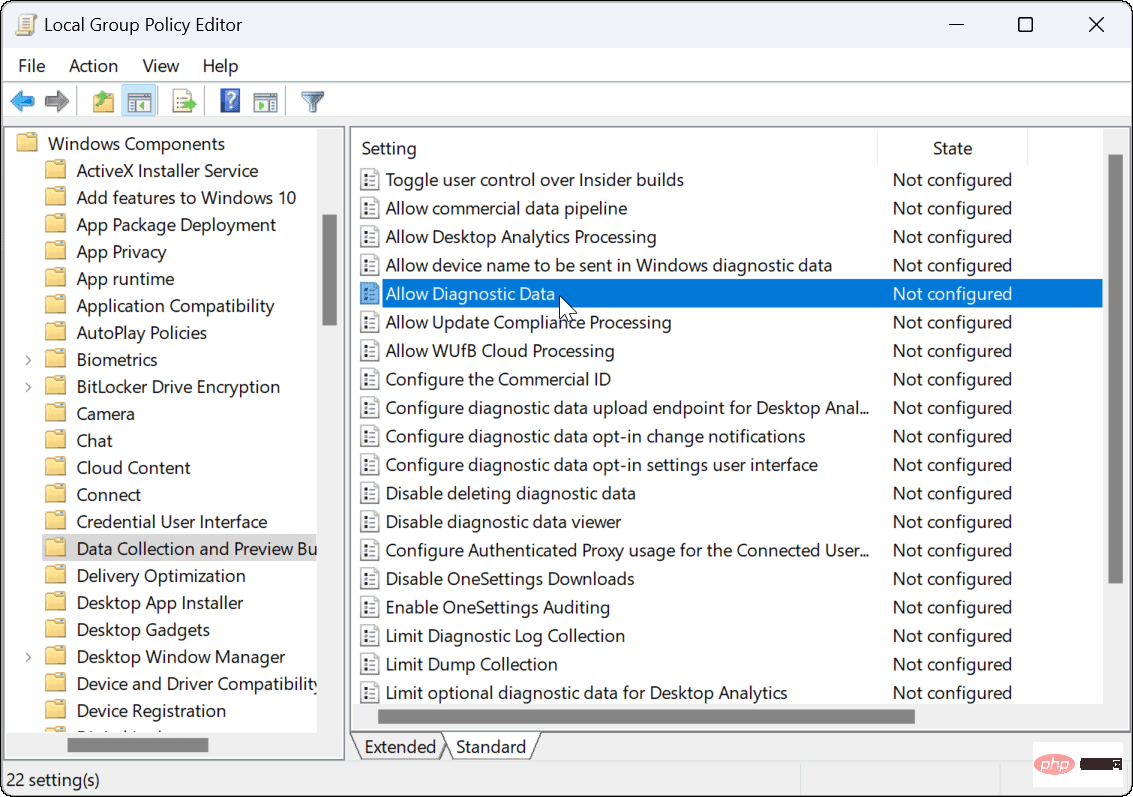Image resolution: width=1133 pixels, height=797 pixels.
Task: Select Connect in the tree
Action: (108, 494)
